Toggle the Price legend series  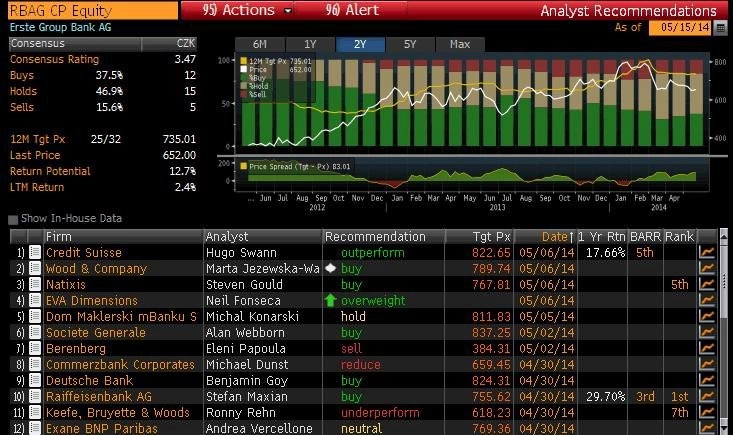coord(275,69)
